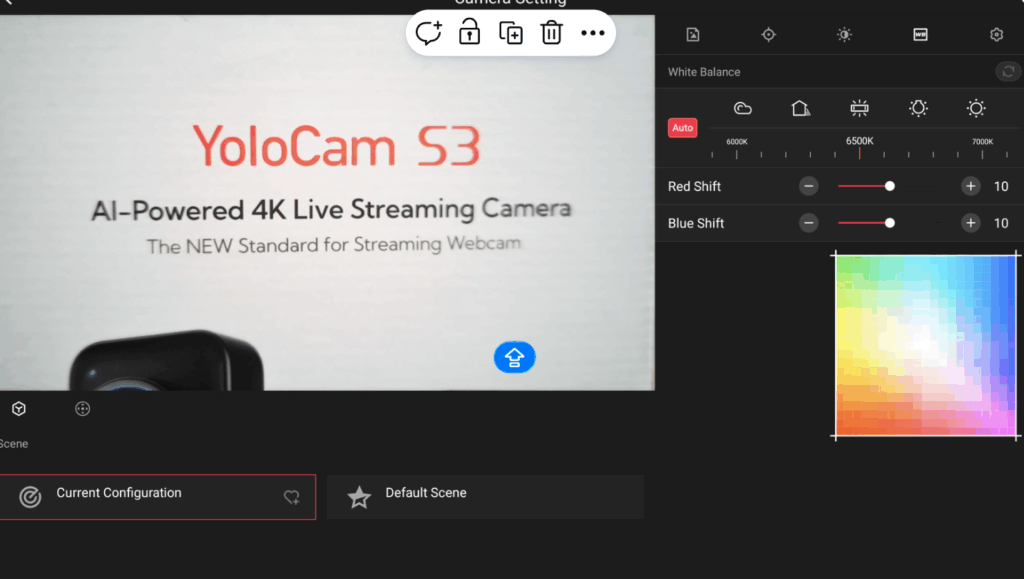Click the White Balance heading label

(704, 72)
